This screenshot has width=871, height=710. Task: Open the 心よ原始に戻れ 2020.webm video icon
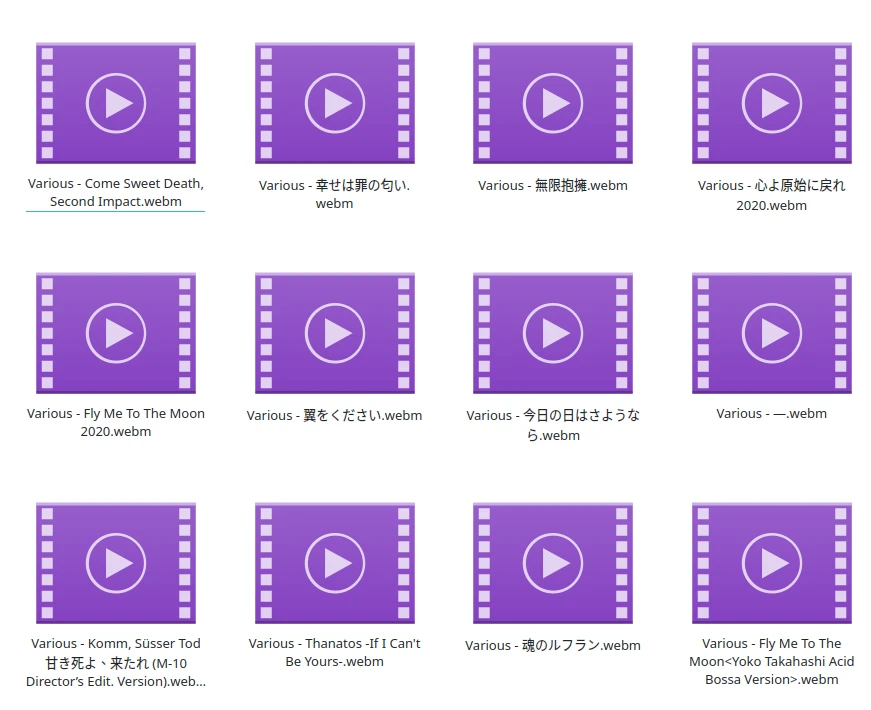[x=771, y=103]
